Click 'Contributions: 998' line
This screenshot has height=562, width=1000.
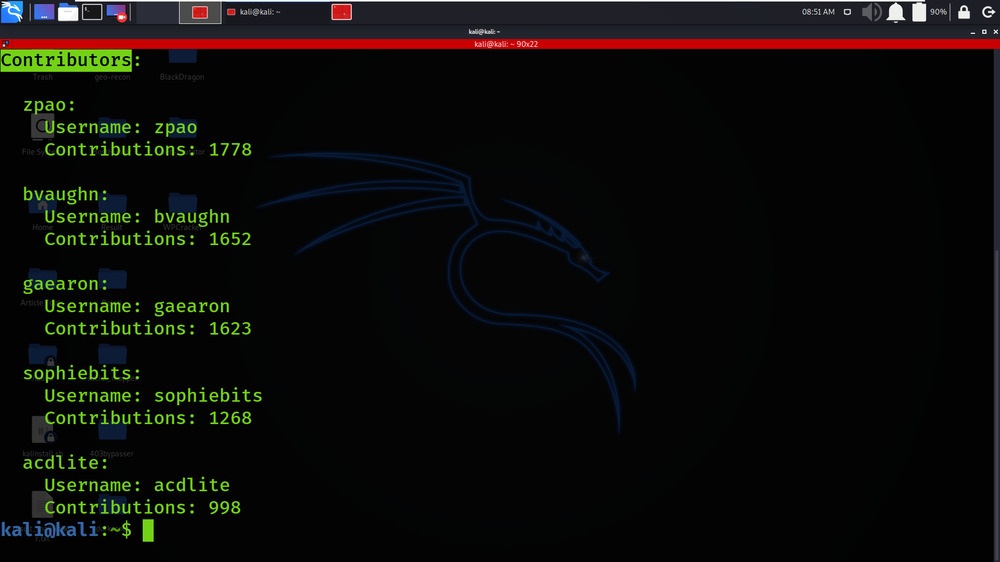click(142, 508)
